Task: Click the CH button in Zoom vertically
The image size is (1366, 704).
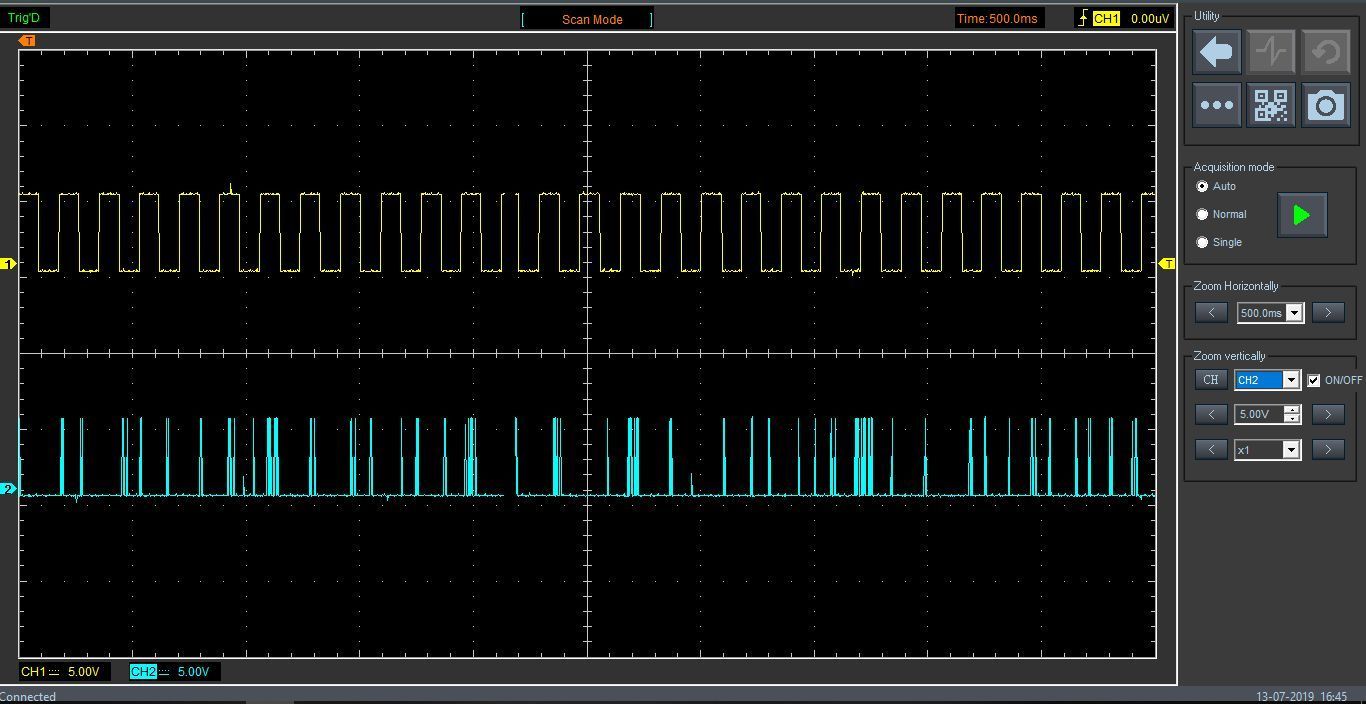Action: coord(1211,380)
